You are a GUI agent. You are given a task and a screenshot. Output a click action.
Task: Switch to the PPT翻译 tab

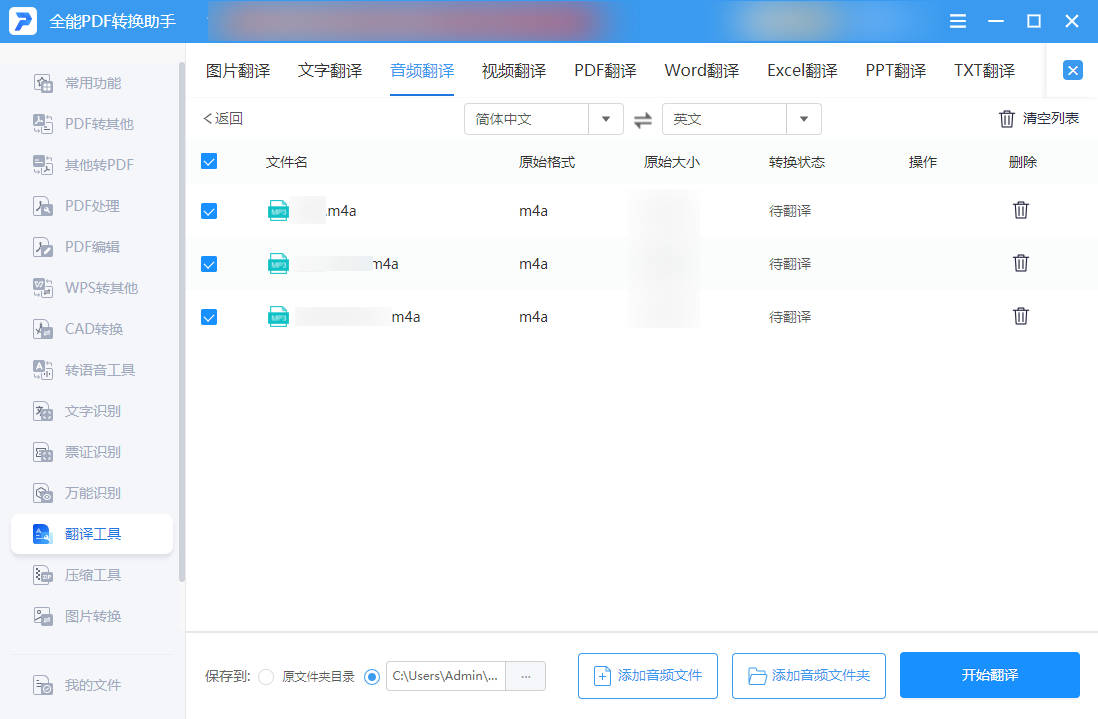click(x=896, y=71)
